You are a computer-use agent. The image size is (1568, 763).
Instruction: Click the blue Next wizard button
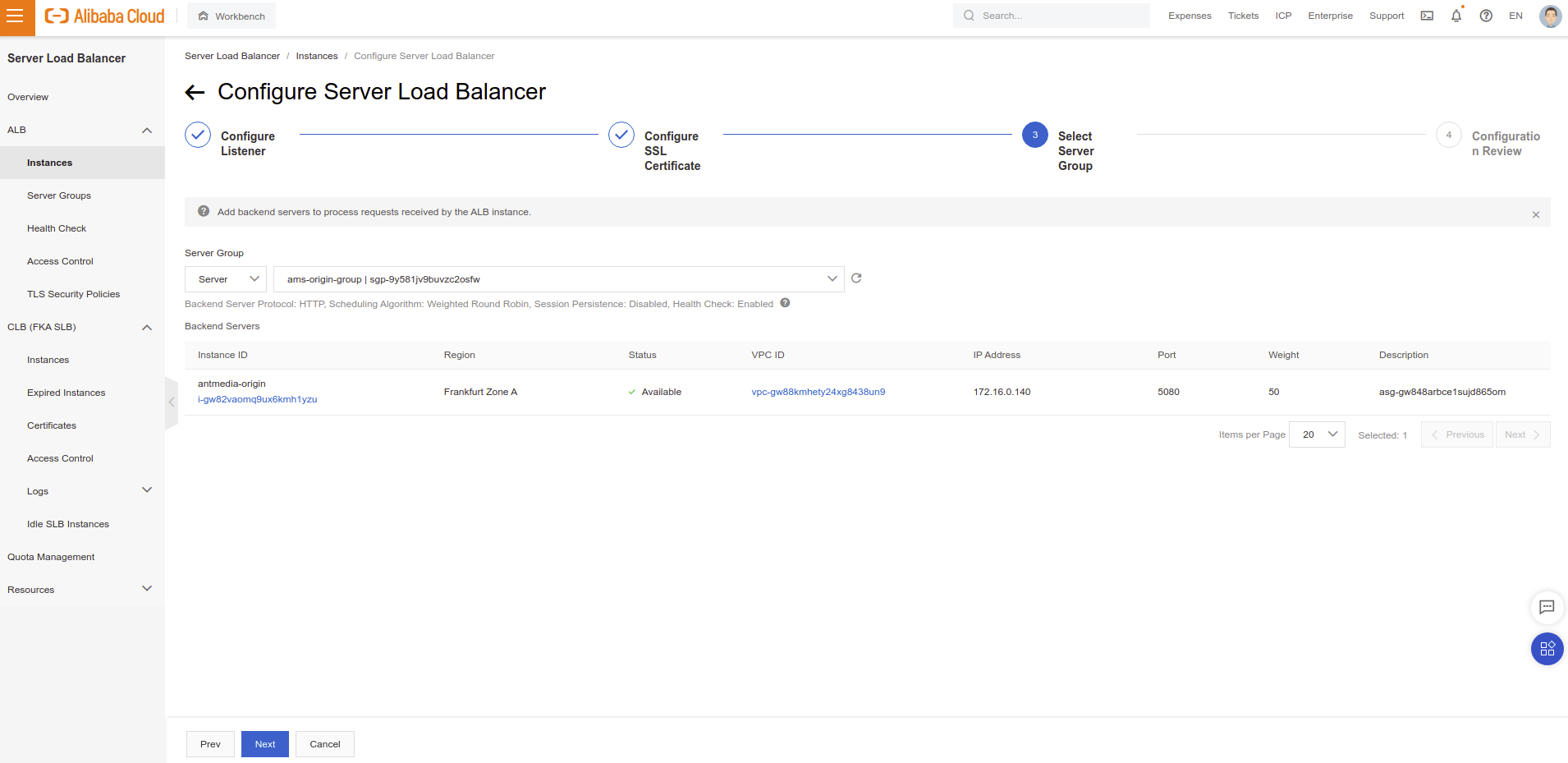coord(265,744)
